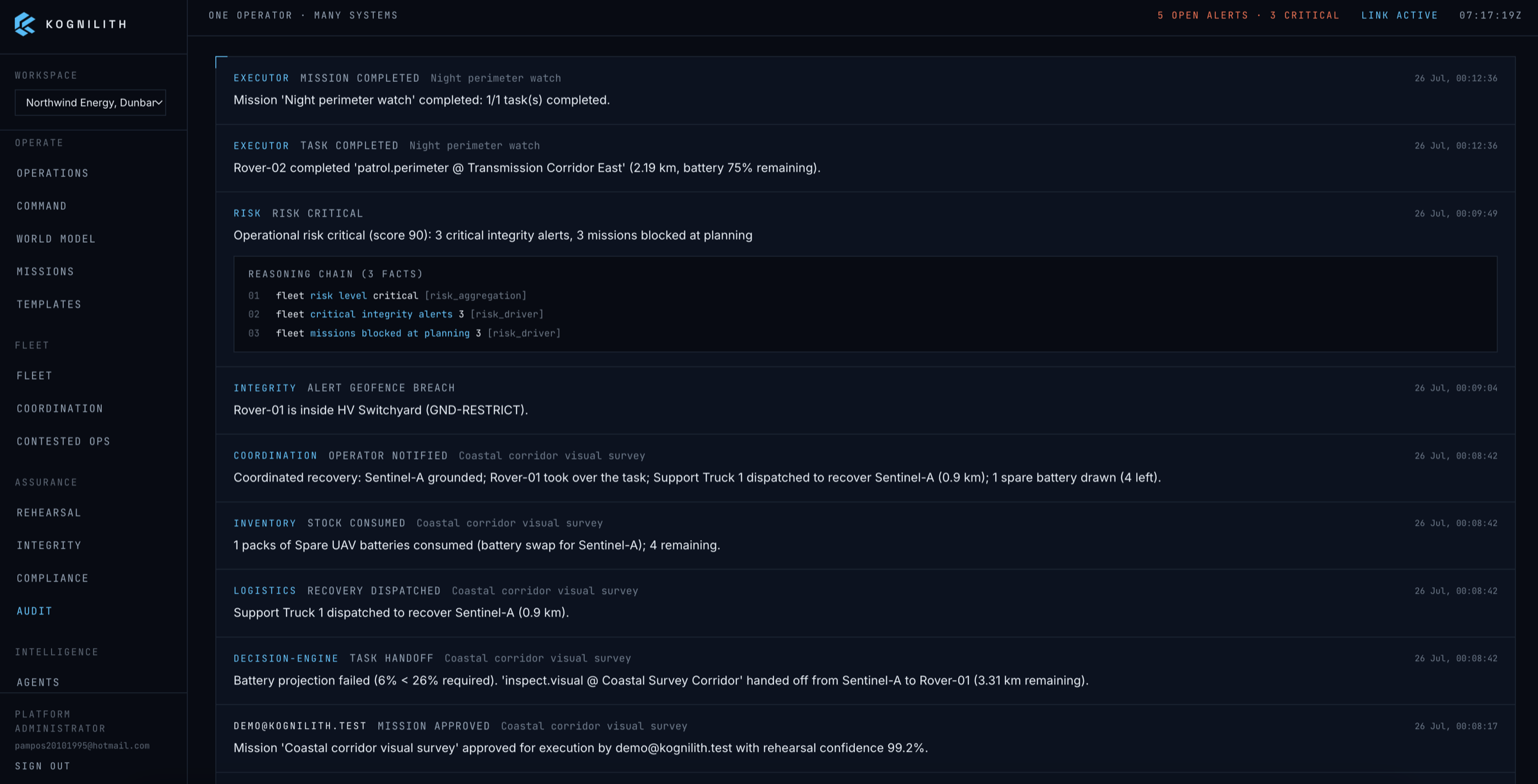
Task: Click the 'risk level' link in reasoning chain
Action: (338, 295)
